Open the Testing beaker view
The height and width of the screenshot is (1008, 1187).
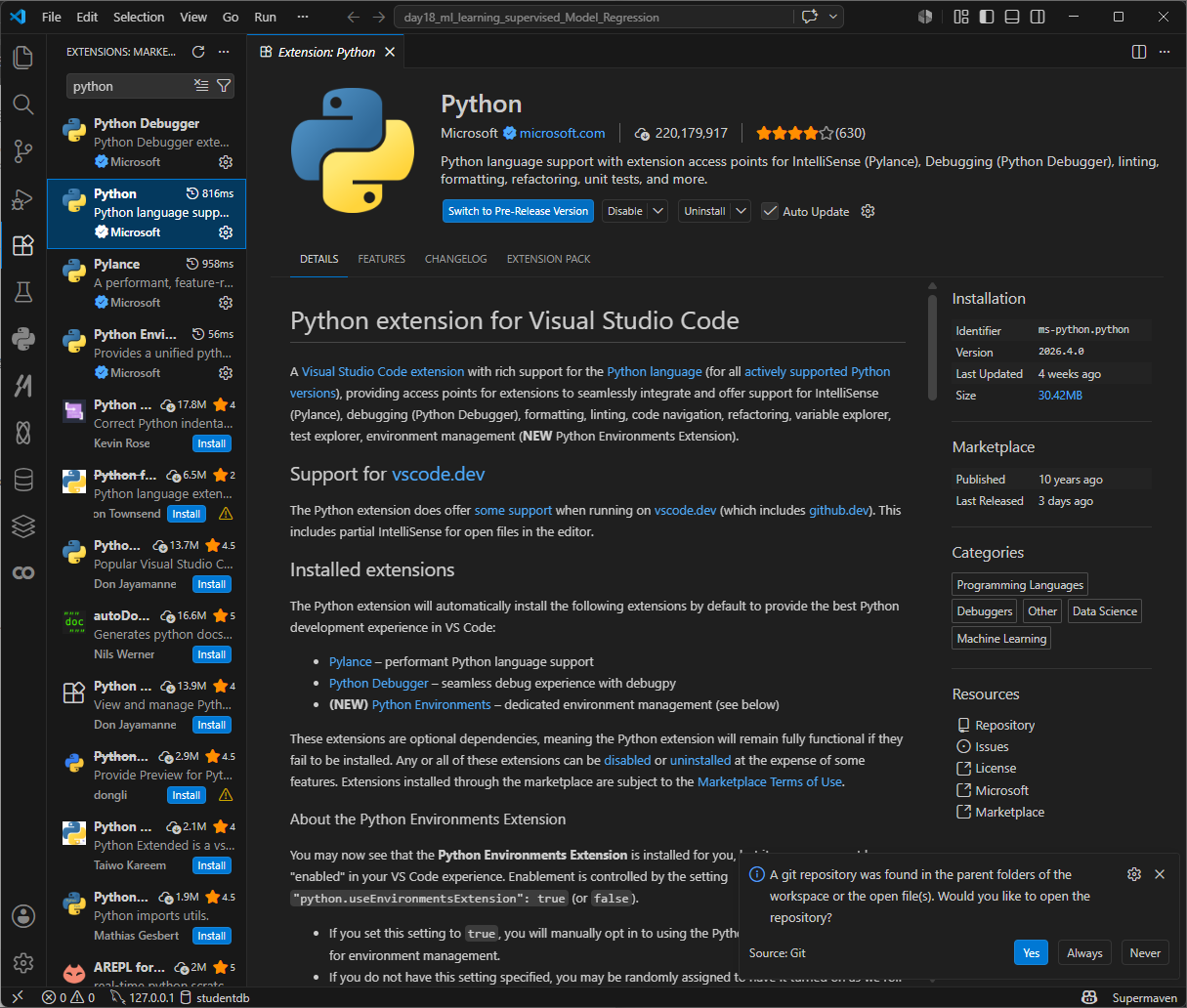pos(23,292)
